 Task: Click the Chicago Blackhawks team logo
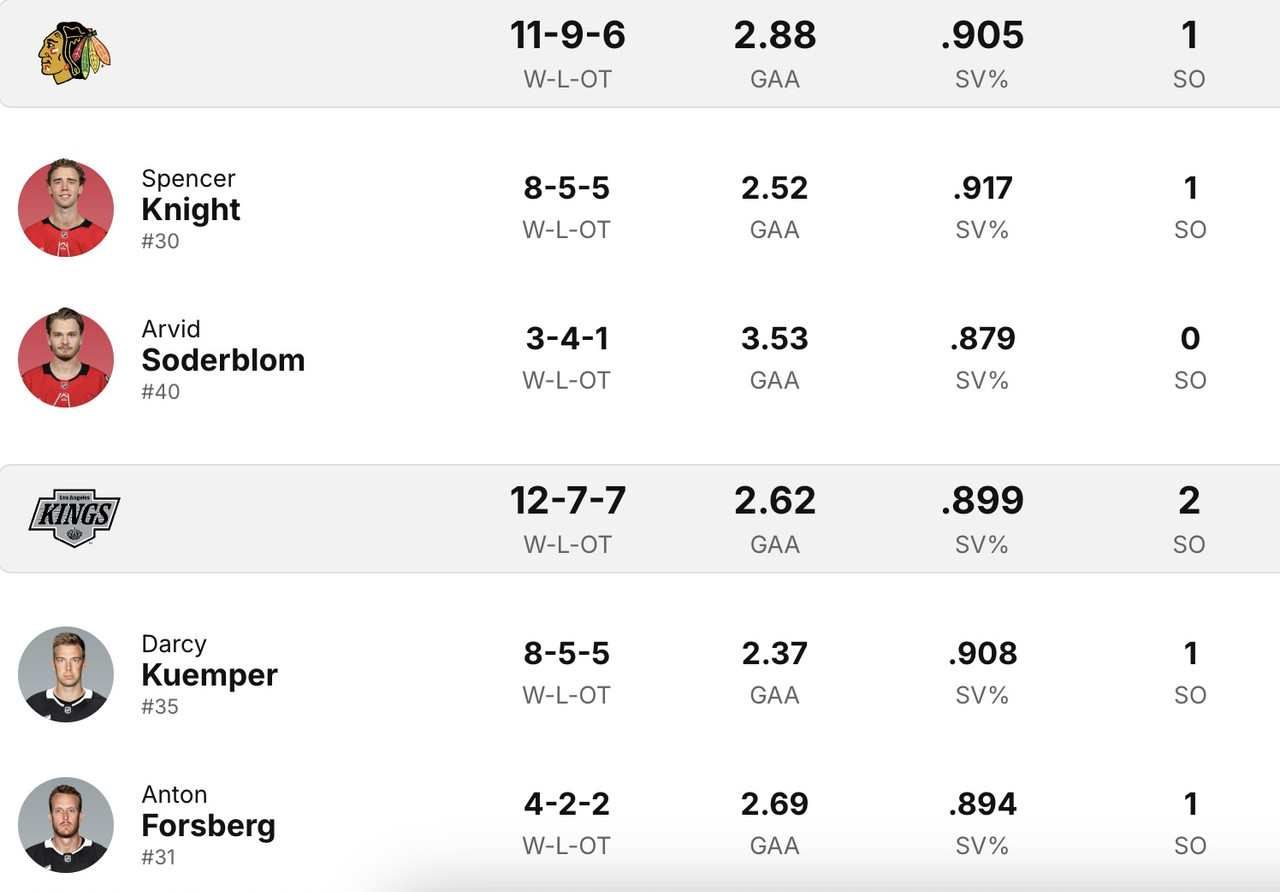pyautogui.click(x=74, y=52)
